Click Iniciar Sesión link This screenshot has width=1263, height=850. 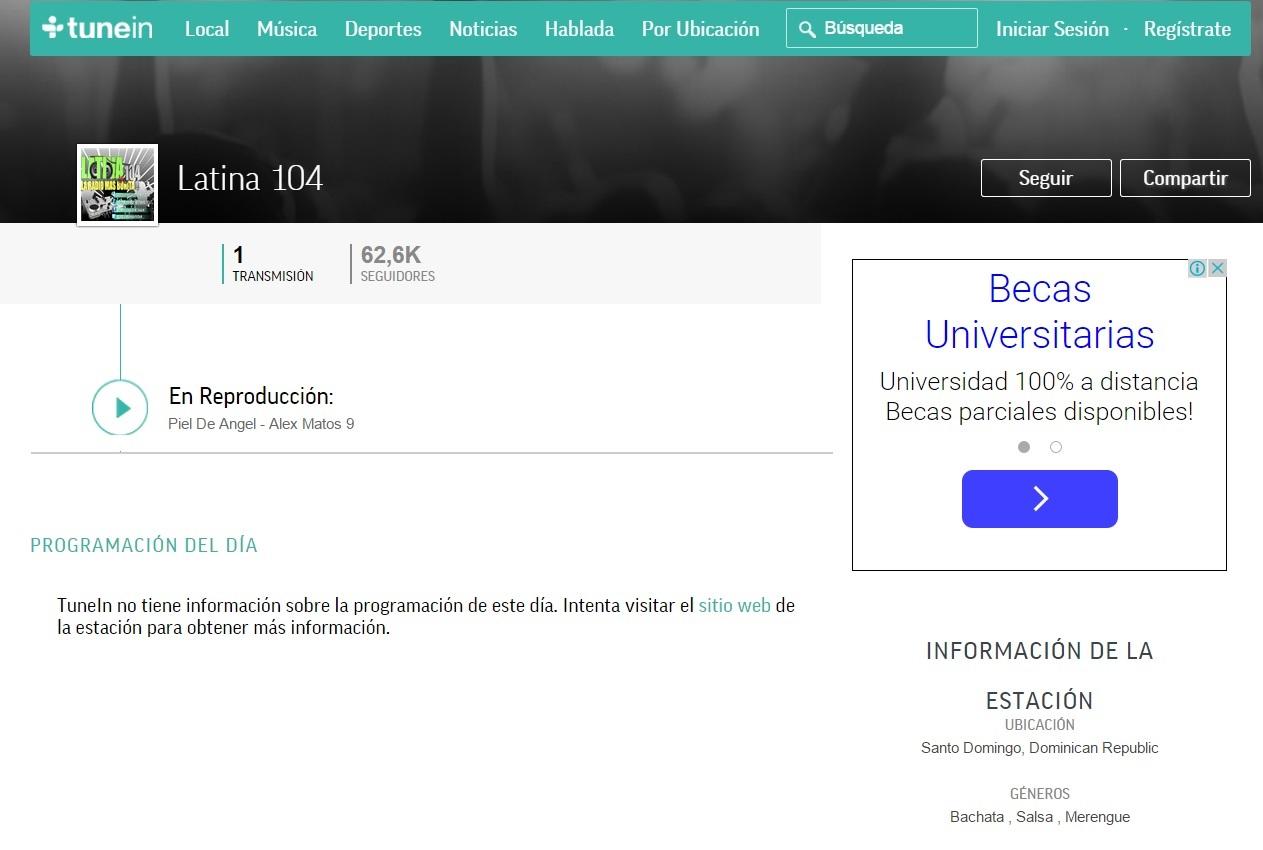tap(1052, 29)
